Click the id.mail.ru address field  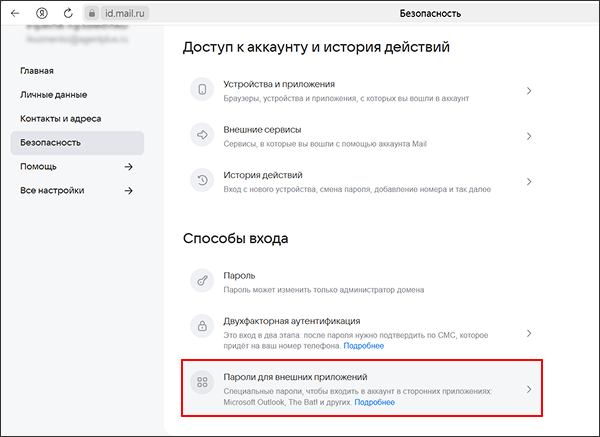pos(125,13)
